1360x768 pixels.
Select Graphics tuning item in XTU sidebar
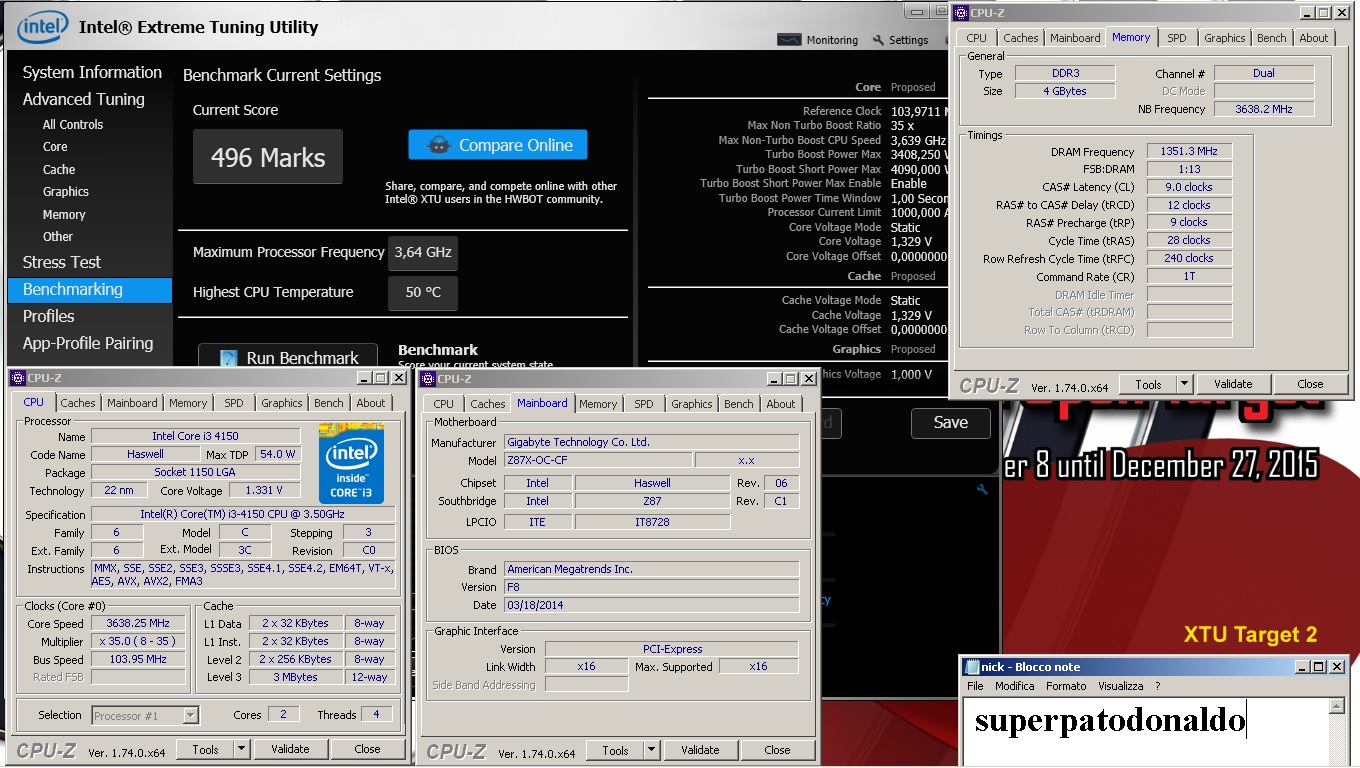point(66,191)
